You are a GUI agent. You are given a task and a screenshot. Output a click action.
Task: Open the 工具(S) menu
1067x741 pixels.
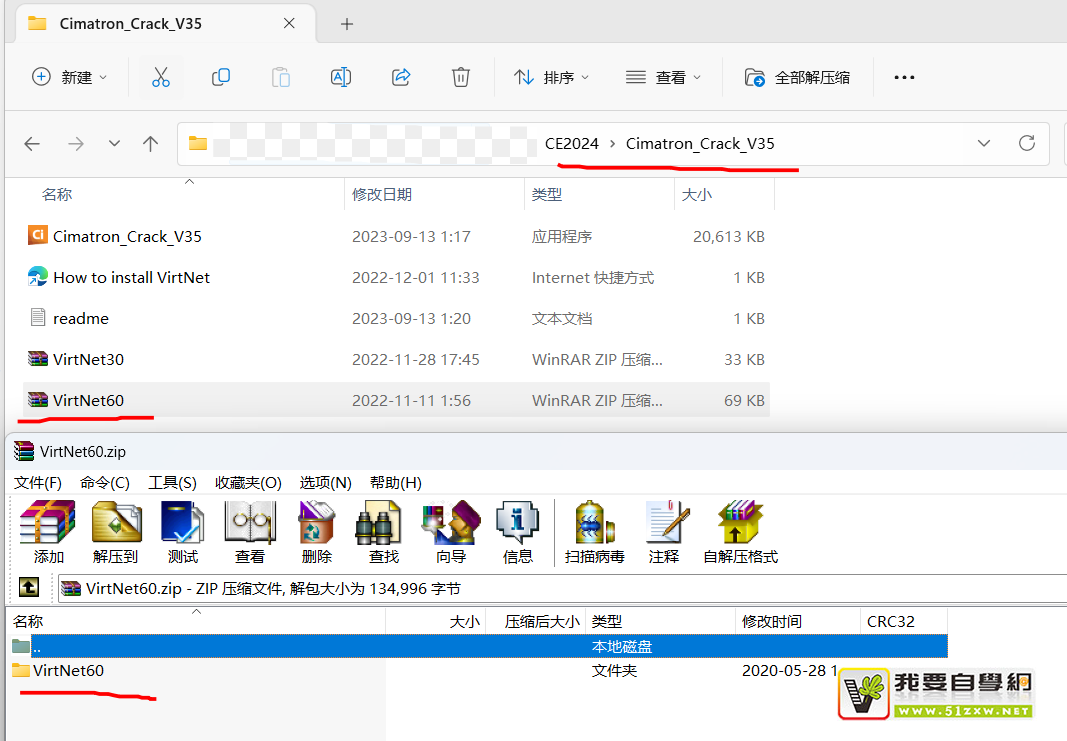point(172,483)
